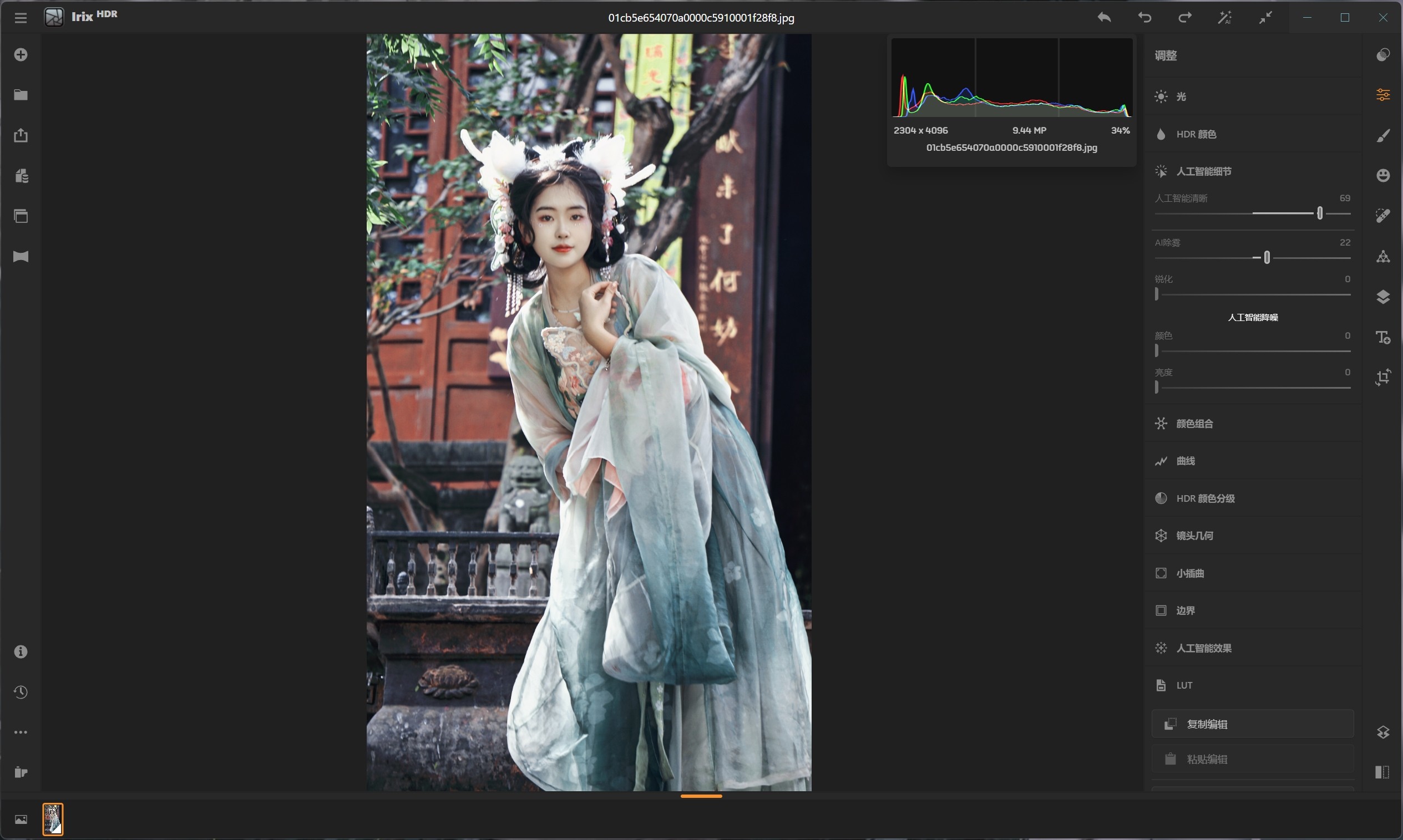1403x840 pixels.
Task: Expand the HDR 颜色 section
Action: click(x=1253, y=134)
